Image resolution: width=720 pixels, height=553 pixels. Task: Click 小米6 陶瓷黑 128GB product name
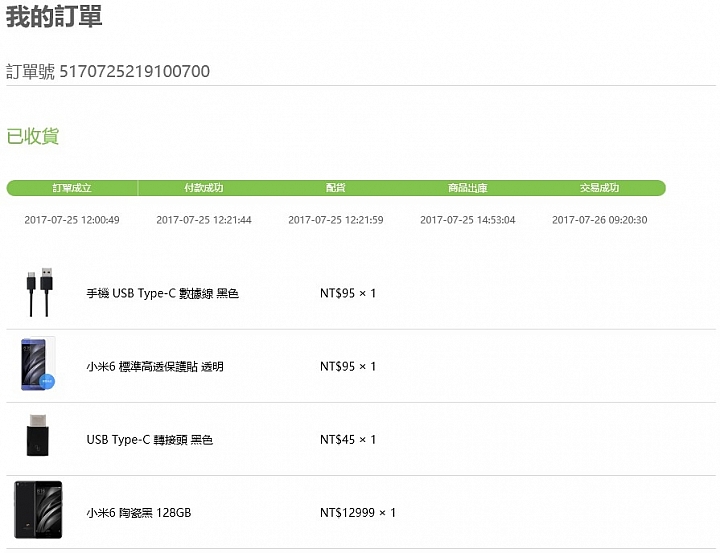point(139,513)
